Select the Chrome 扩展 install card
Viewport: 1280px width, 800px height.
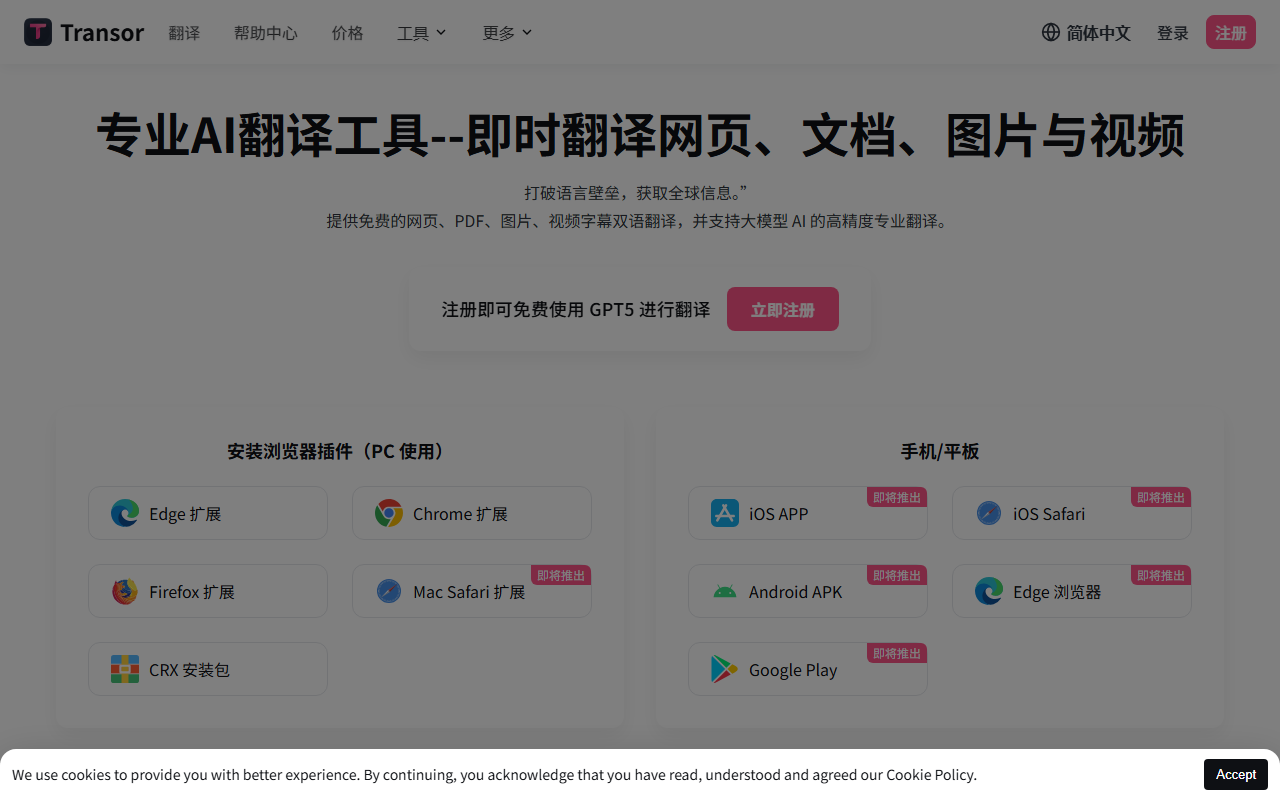[472, 513]
